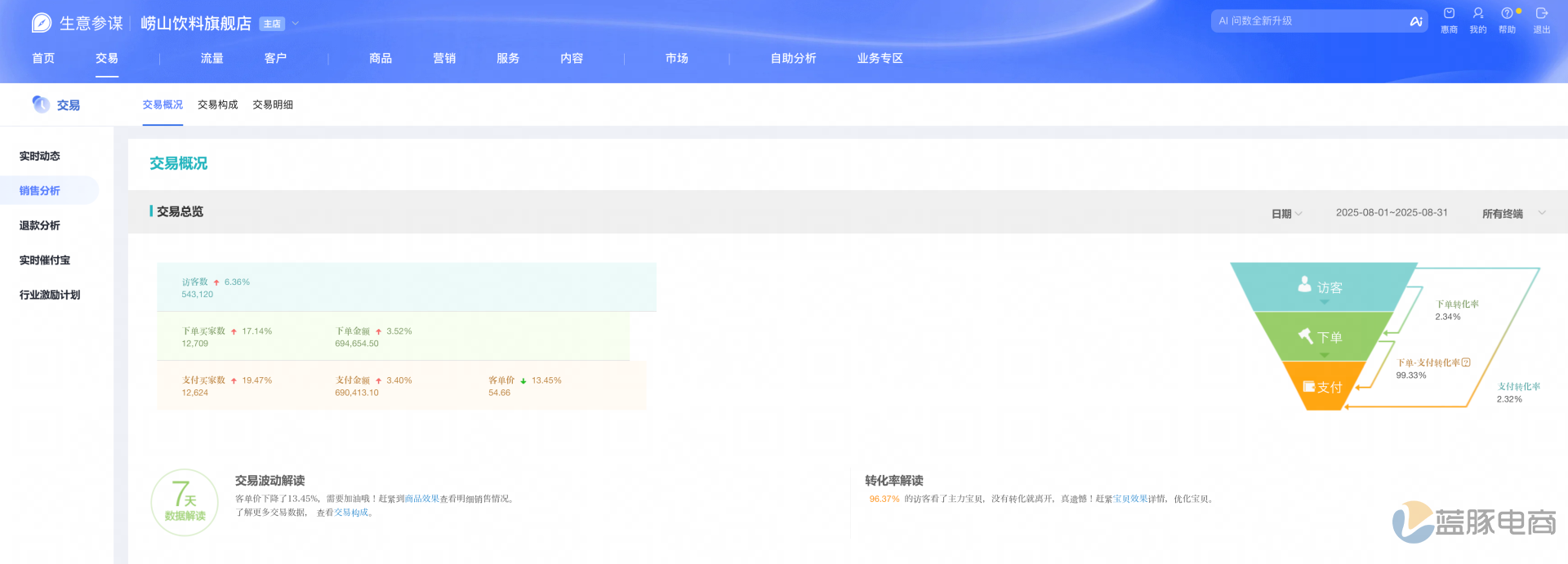Follow the 商品效果 link
The image size is (1568, 564).
pyautogui.click(x=422, y=499)
